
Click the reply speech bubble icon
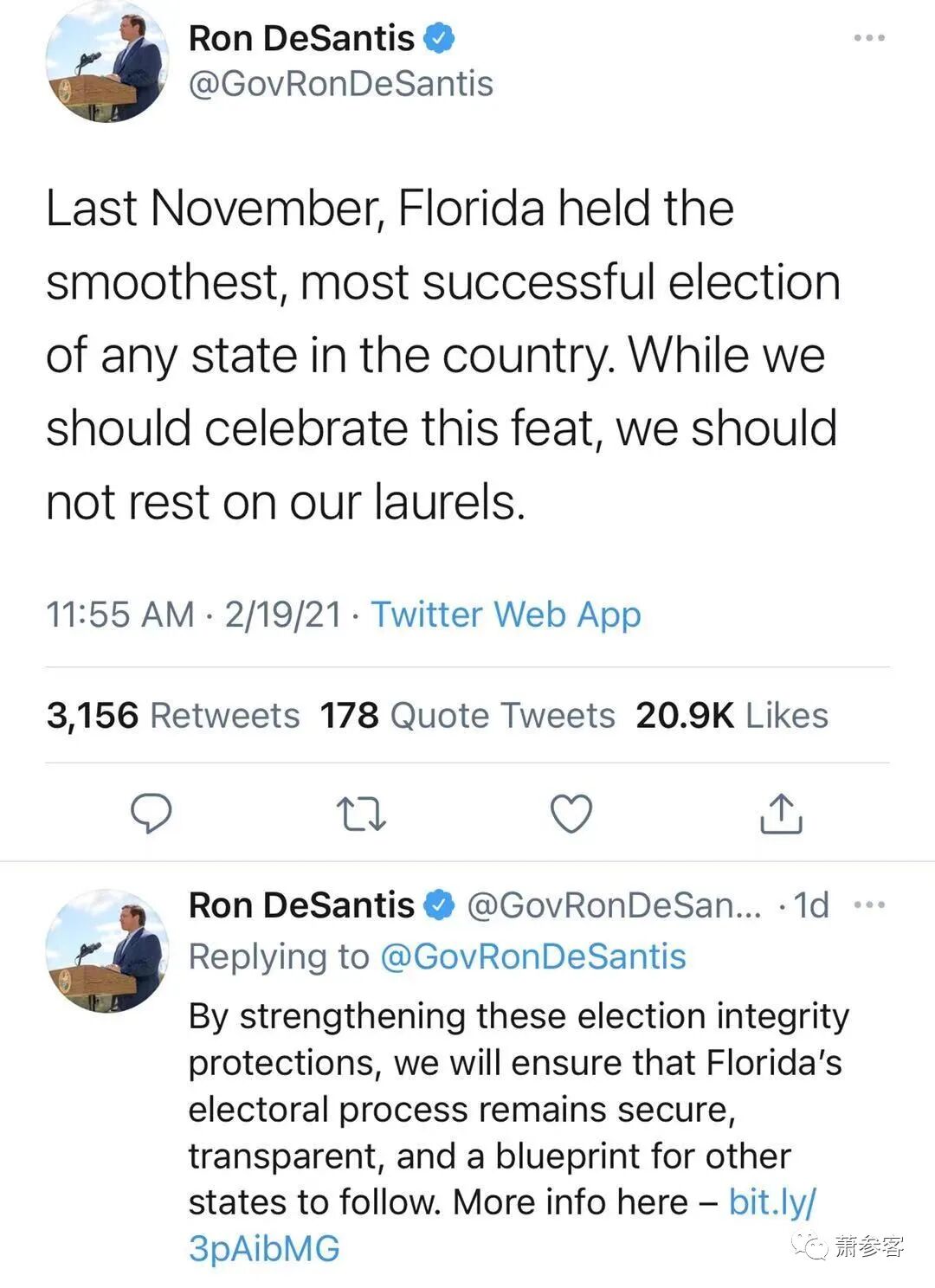point(151,814)
